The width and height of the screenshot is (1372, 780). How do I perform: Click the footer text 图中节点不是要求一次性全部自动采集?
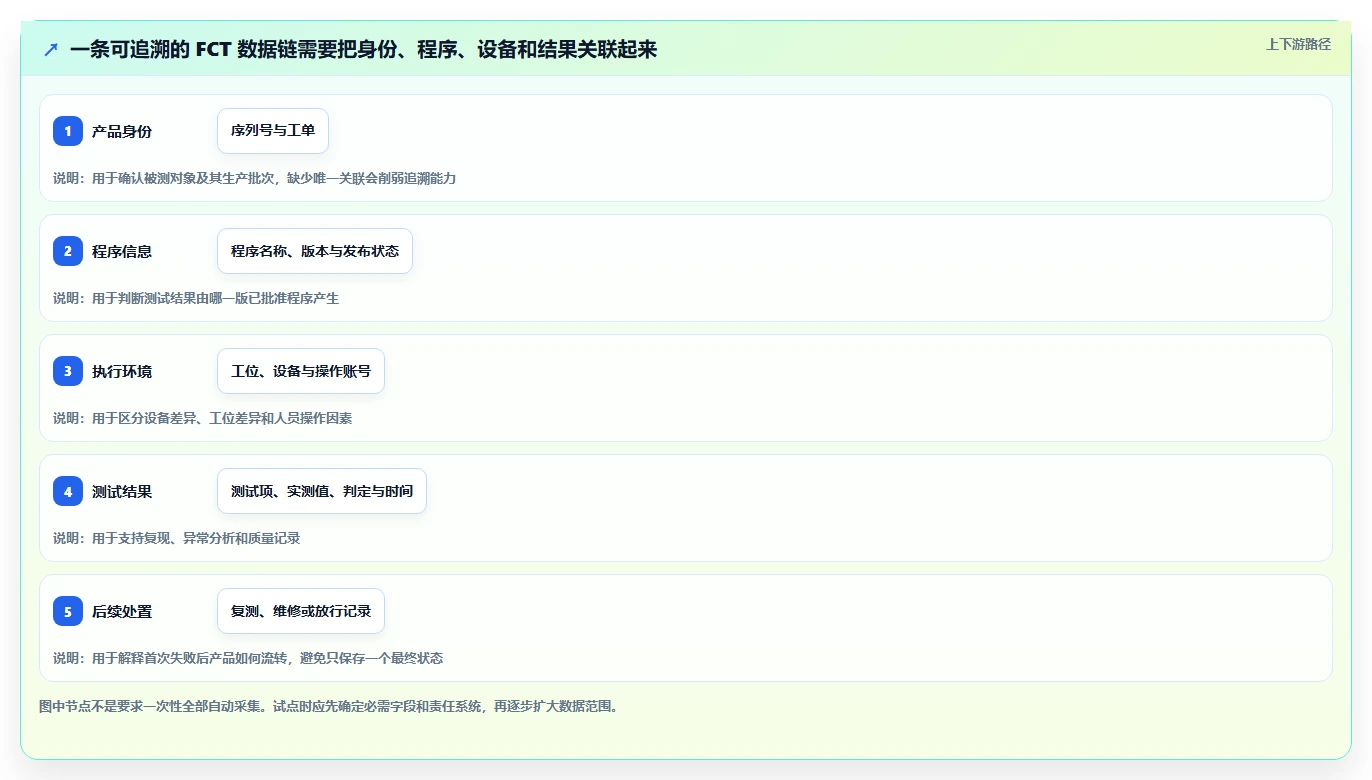tap(329, 706)
